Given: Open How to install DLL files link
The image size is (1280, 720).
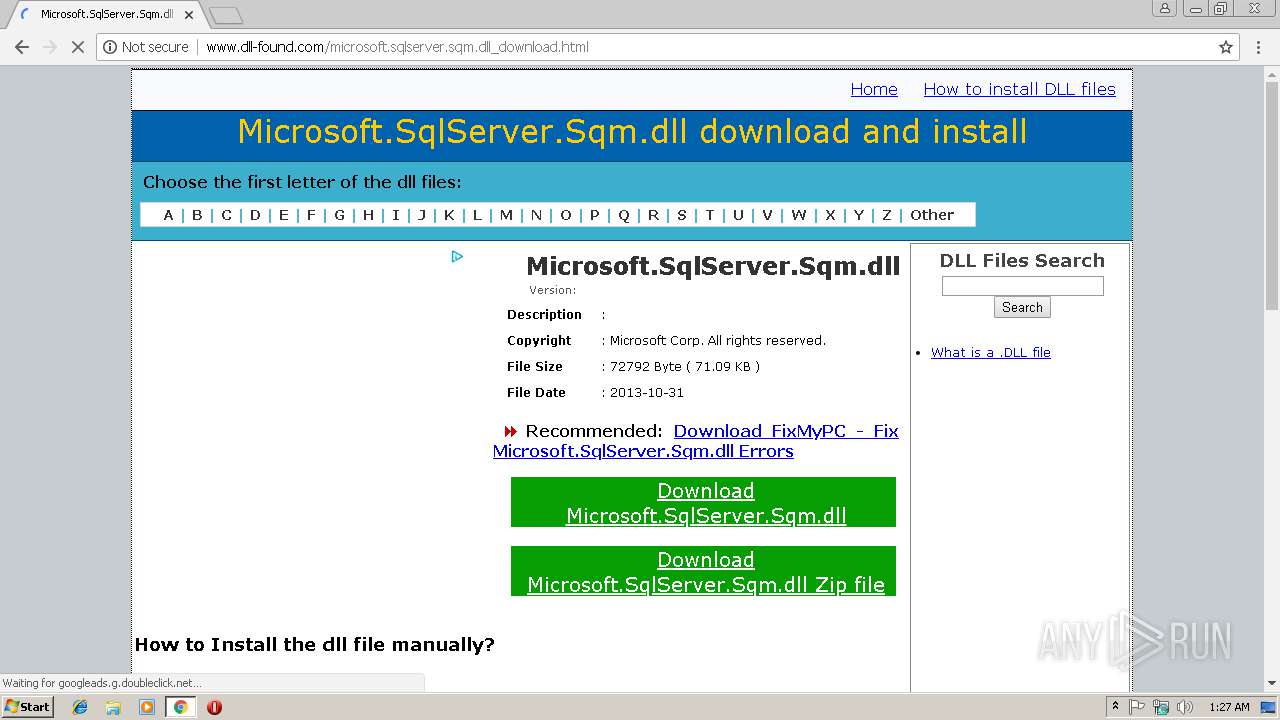Looking at the screenshot, I should coord(1019,89).
